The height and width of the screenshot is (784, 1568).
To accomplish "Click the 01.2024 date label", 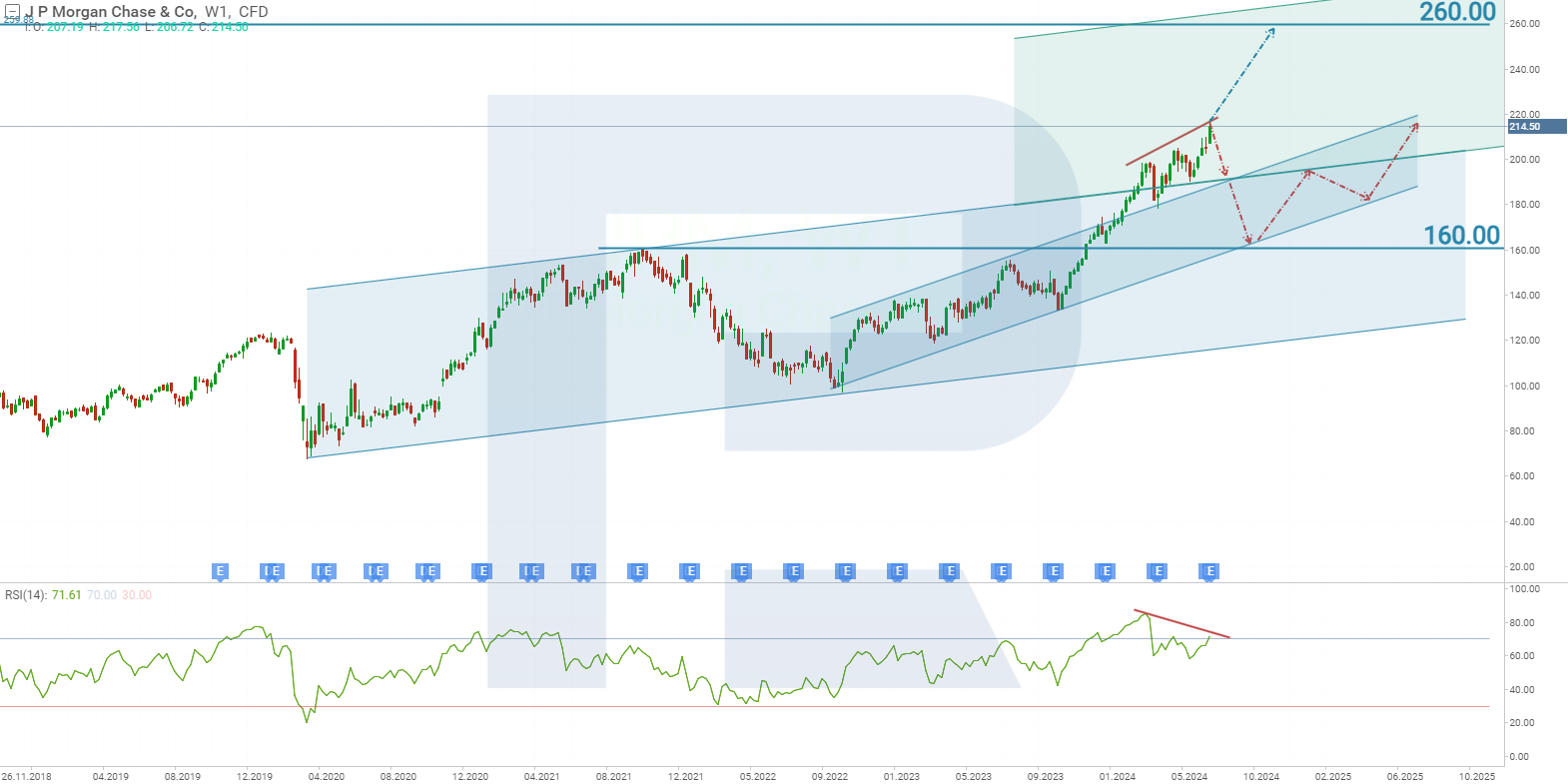I will click(x=1118, y=777).
